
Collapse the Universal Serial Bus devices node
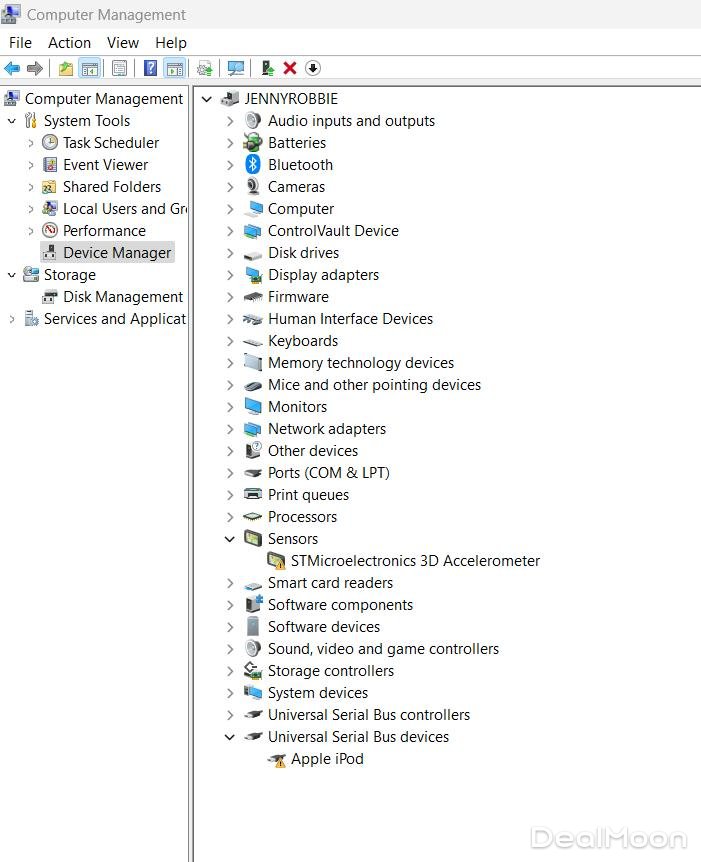tap(230, 737)
